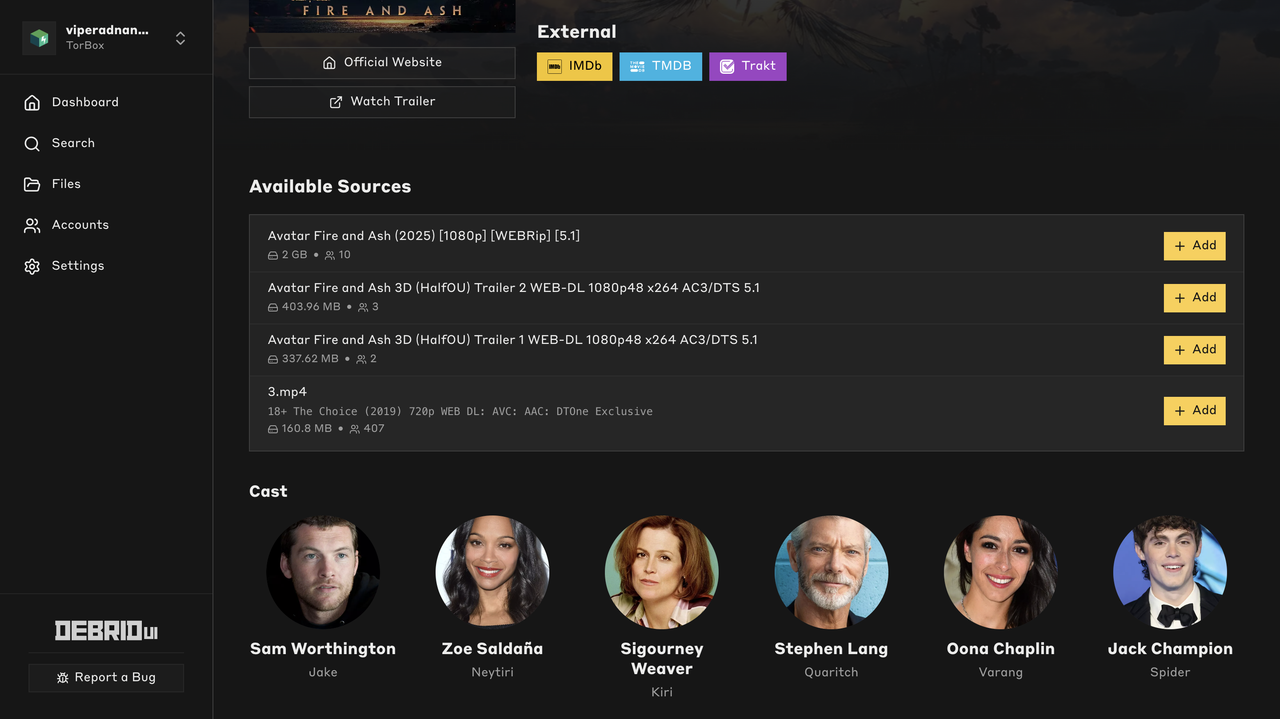Click the Sam Worthington name
Viewport: 1280px width, 719px height.
tap(323, 649)
